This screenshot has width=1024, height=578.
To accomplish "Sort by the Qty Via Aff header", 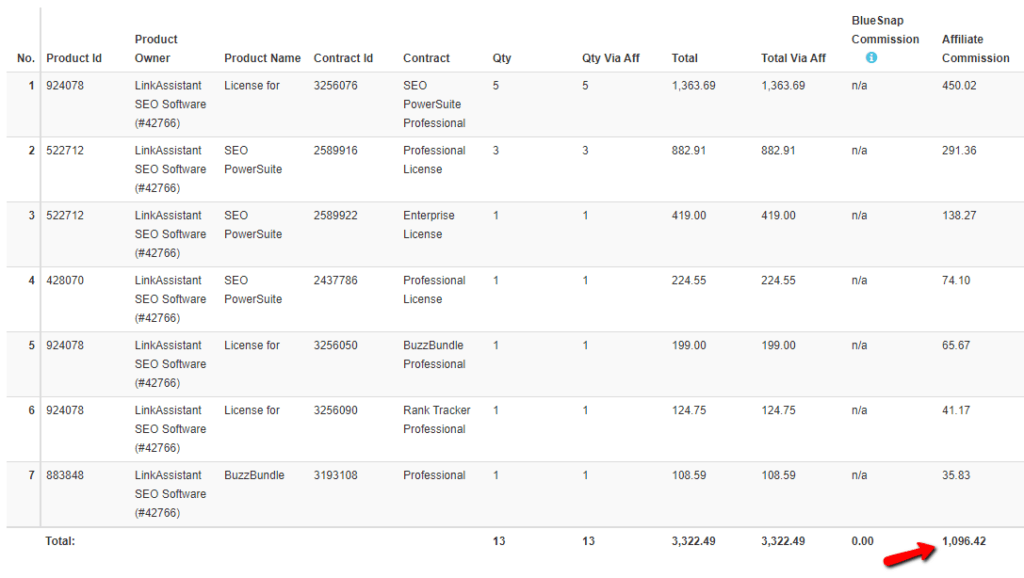I will pos(610,58).
